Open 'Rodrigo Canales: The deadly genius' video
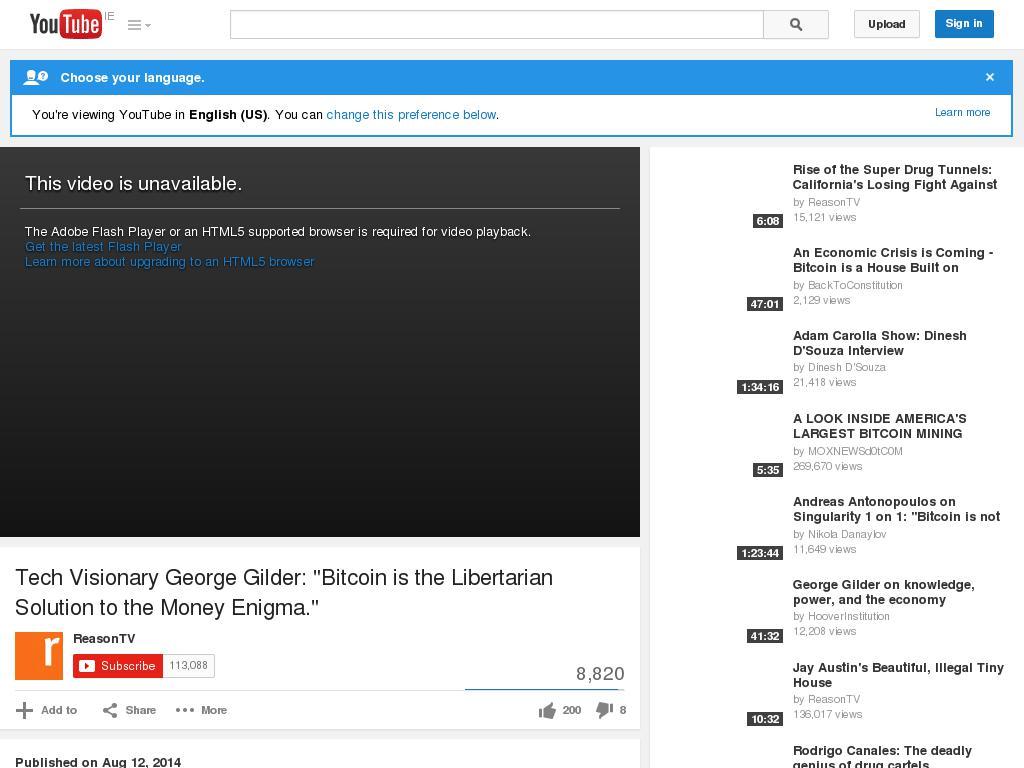Screen dimensions: 1024x768 coord(882,756)
